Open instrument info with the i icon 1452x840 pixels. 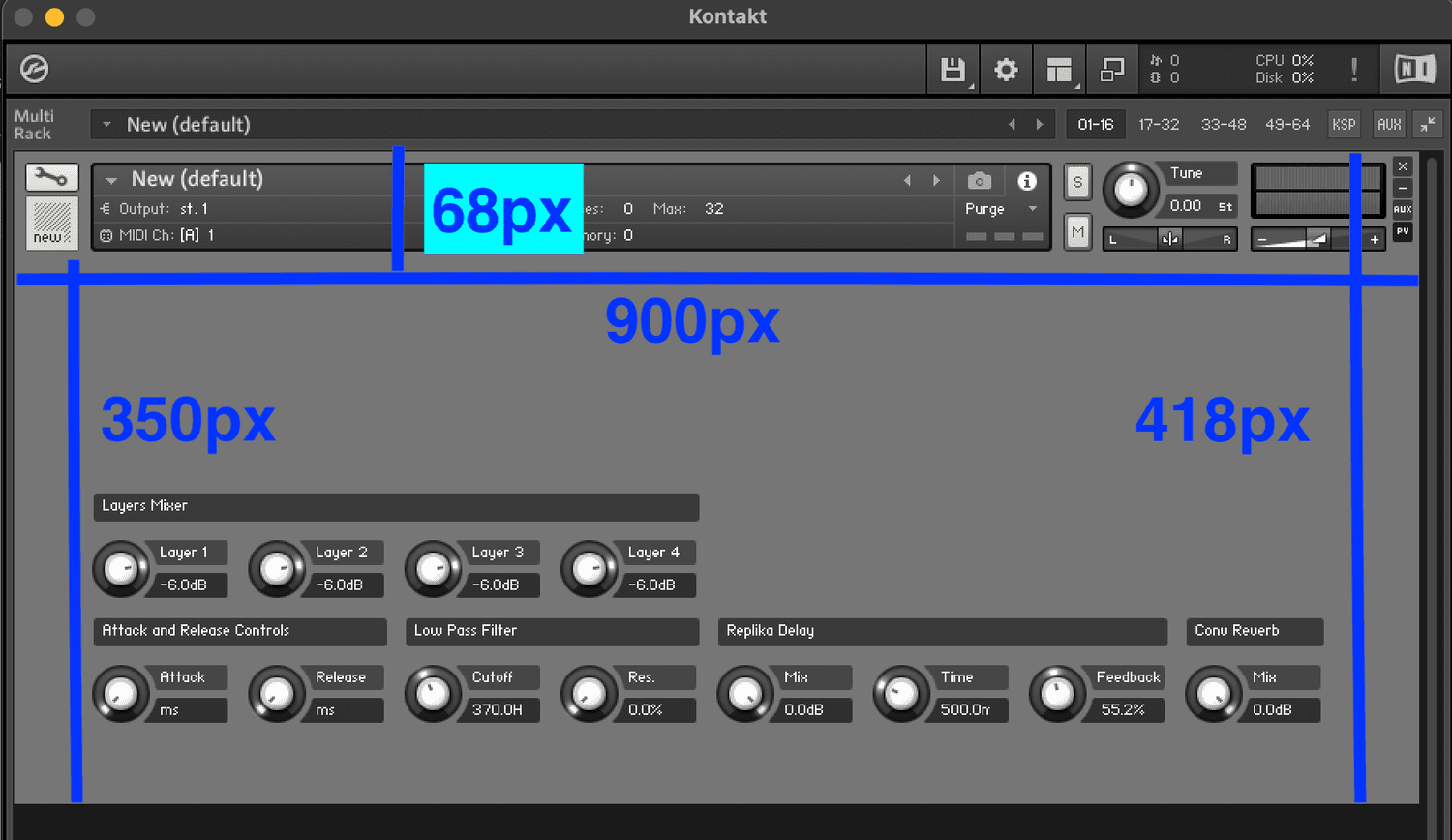click(x=1027, y=181)
